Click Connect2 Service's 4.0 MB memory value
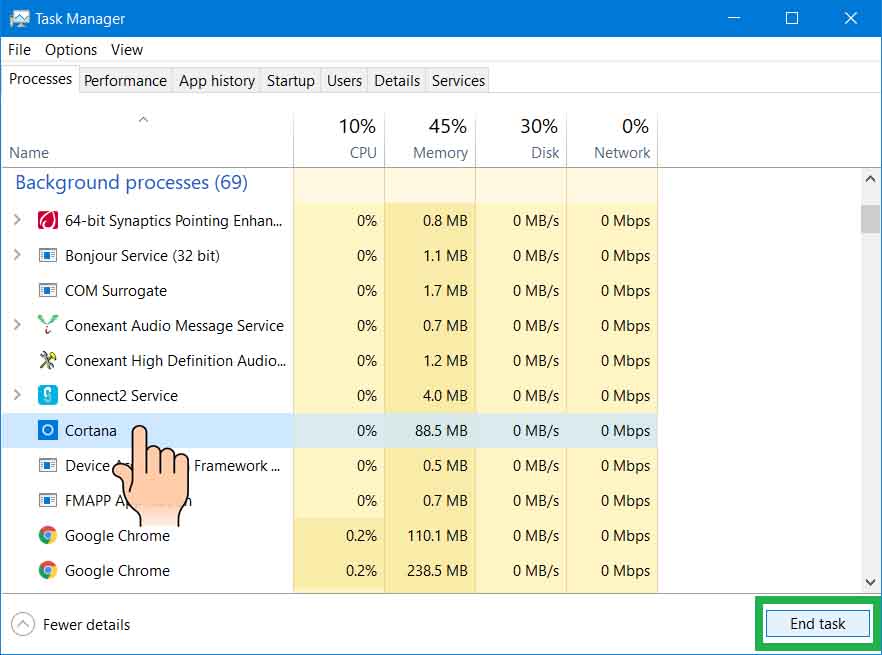The width and height of the screenshot is (882, 655). (446, 396)
